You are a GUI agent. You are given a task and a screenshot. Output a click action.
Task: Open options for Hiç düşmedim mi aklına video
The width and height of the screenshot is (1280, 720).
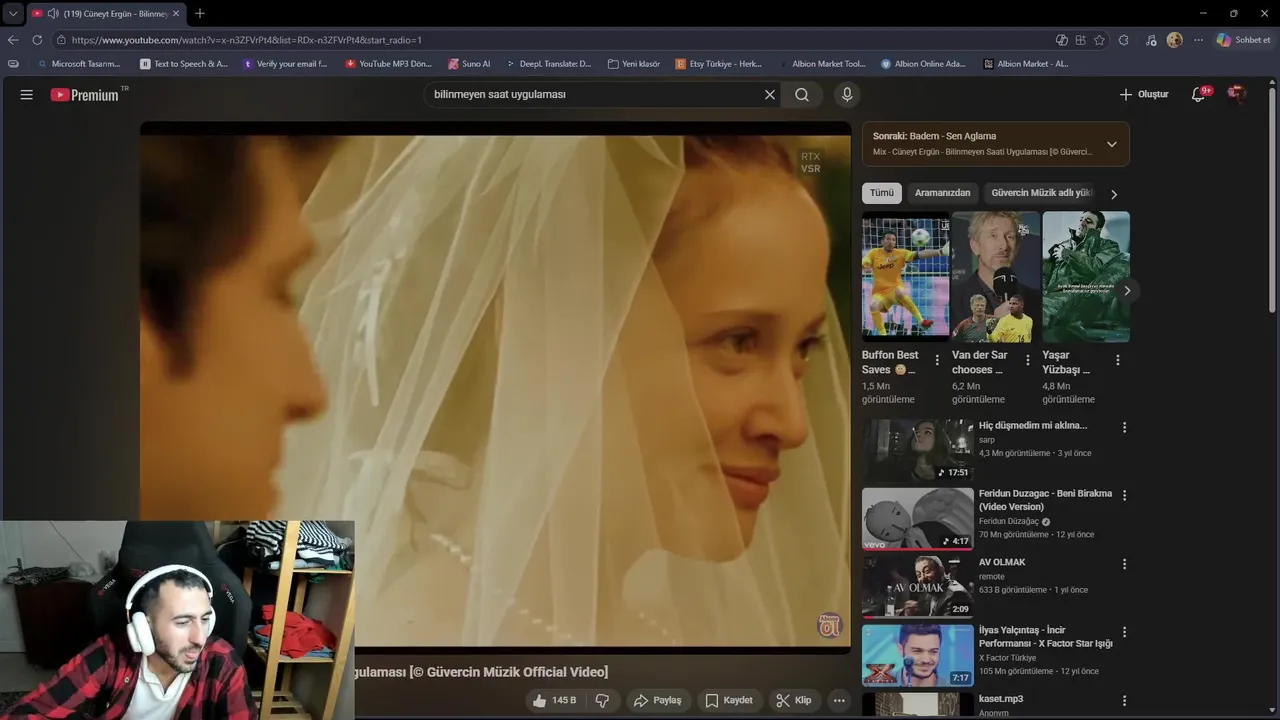point(1124,427)
